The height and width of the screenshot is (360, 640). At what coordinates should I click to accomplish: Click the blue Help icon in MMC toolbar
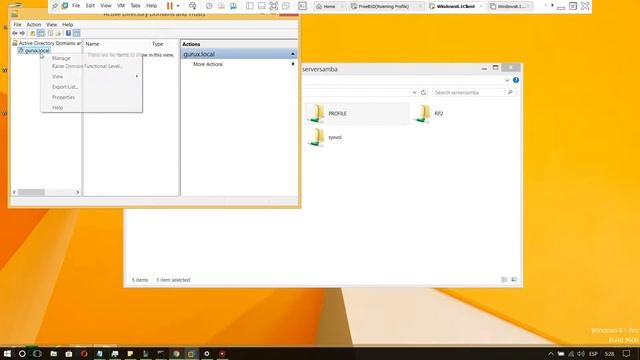(x=68, y=33)
